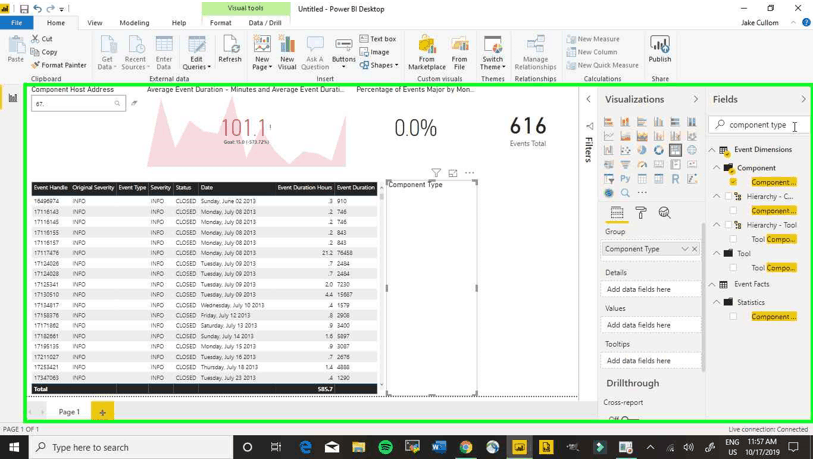Collapse the Event Dimensions table

712,150
